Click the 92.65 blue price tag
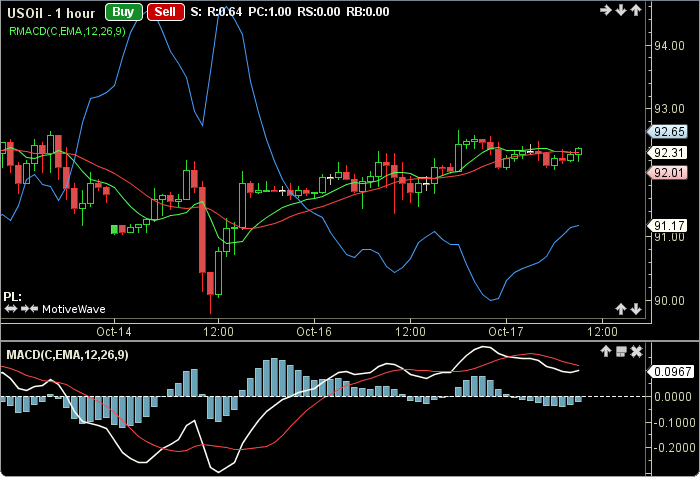This screenshot has height=477, width=700. click(x=668, y=132)
